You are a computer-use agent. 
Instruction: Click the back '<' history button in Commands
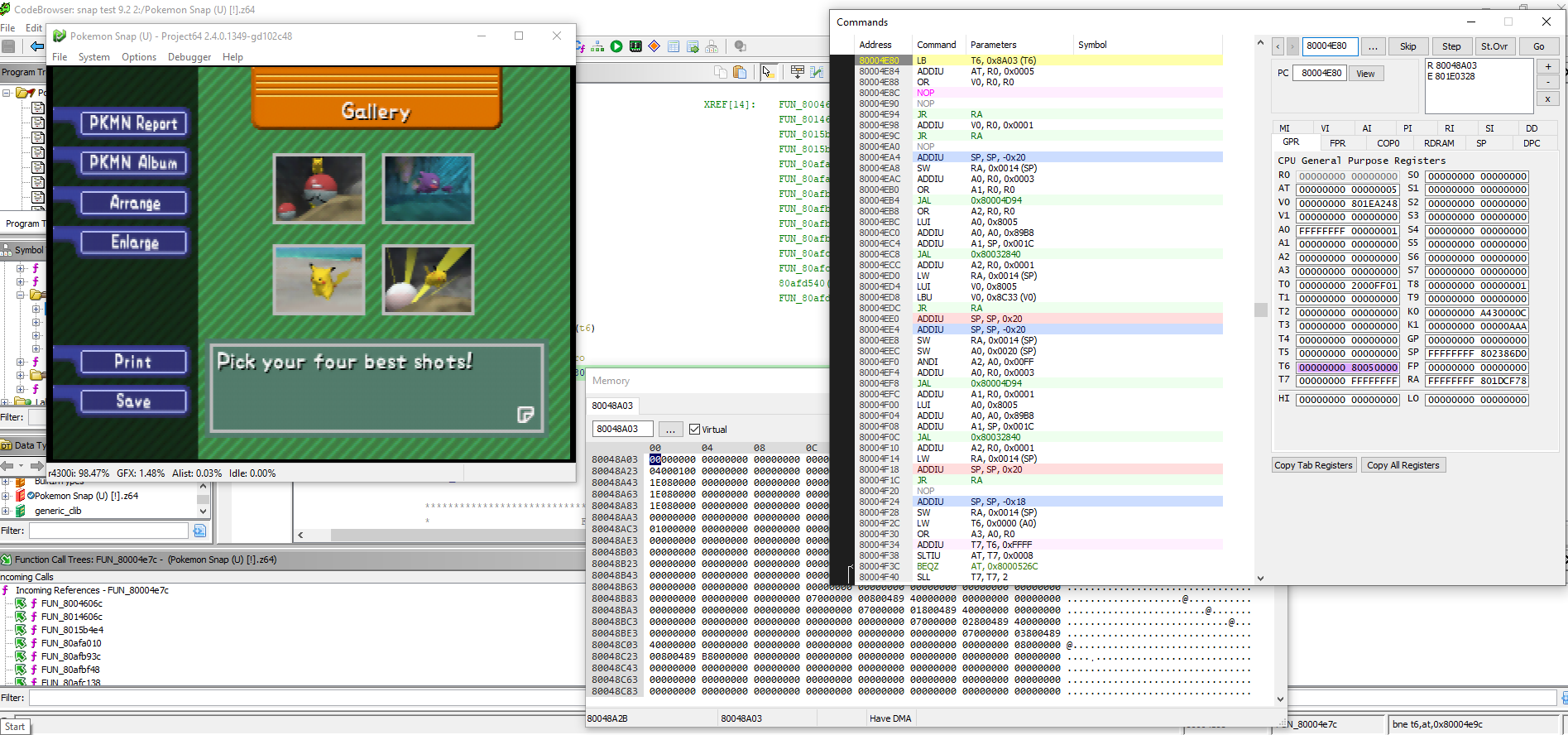coord(1278,46)
